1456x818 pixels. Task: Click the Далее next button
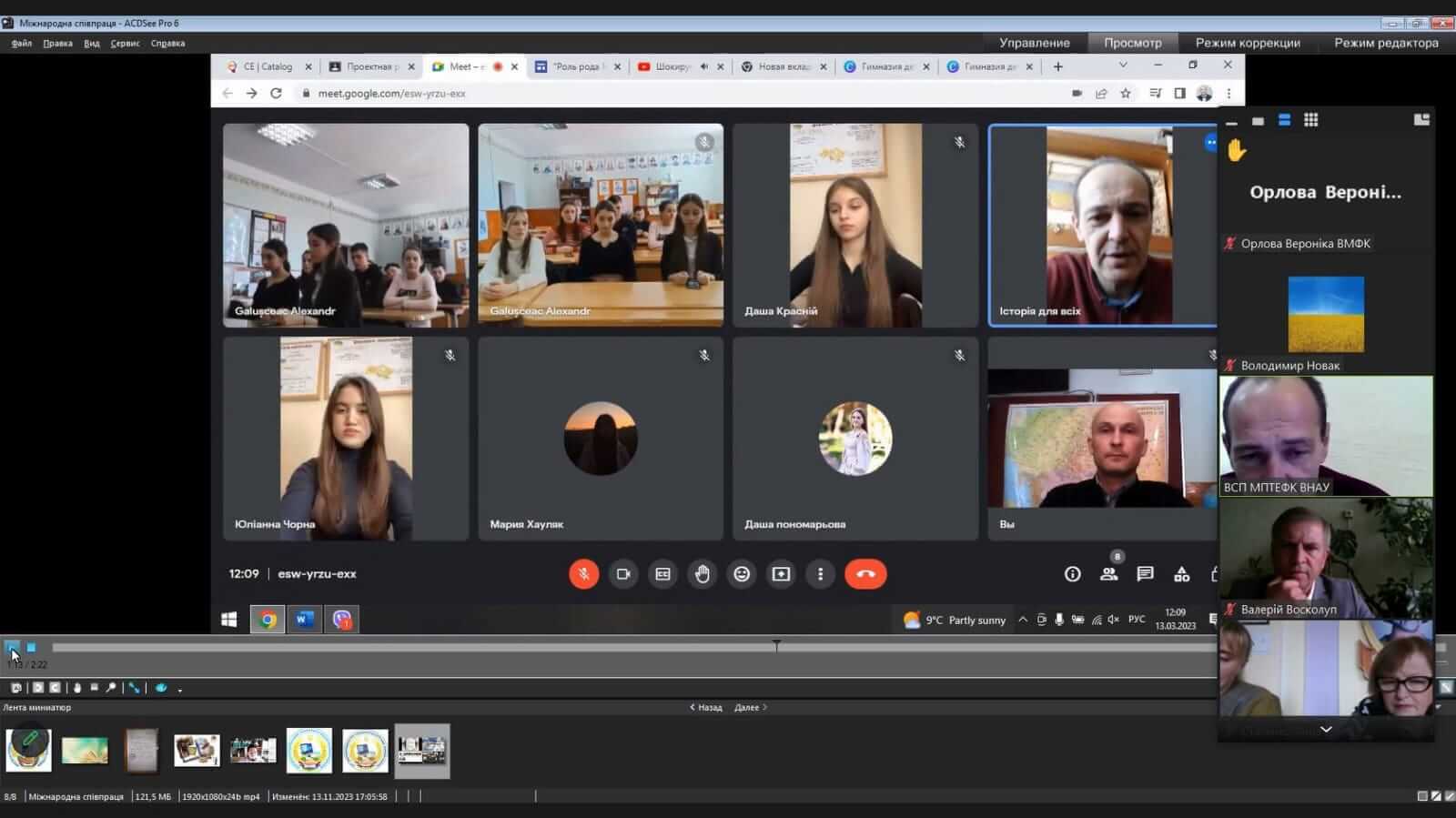[x=750, y=707]
